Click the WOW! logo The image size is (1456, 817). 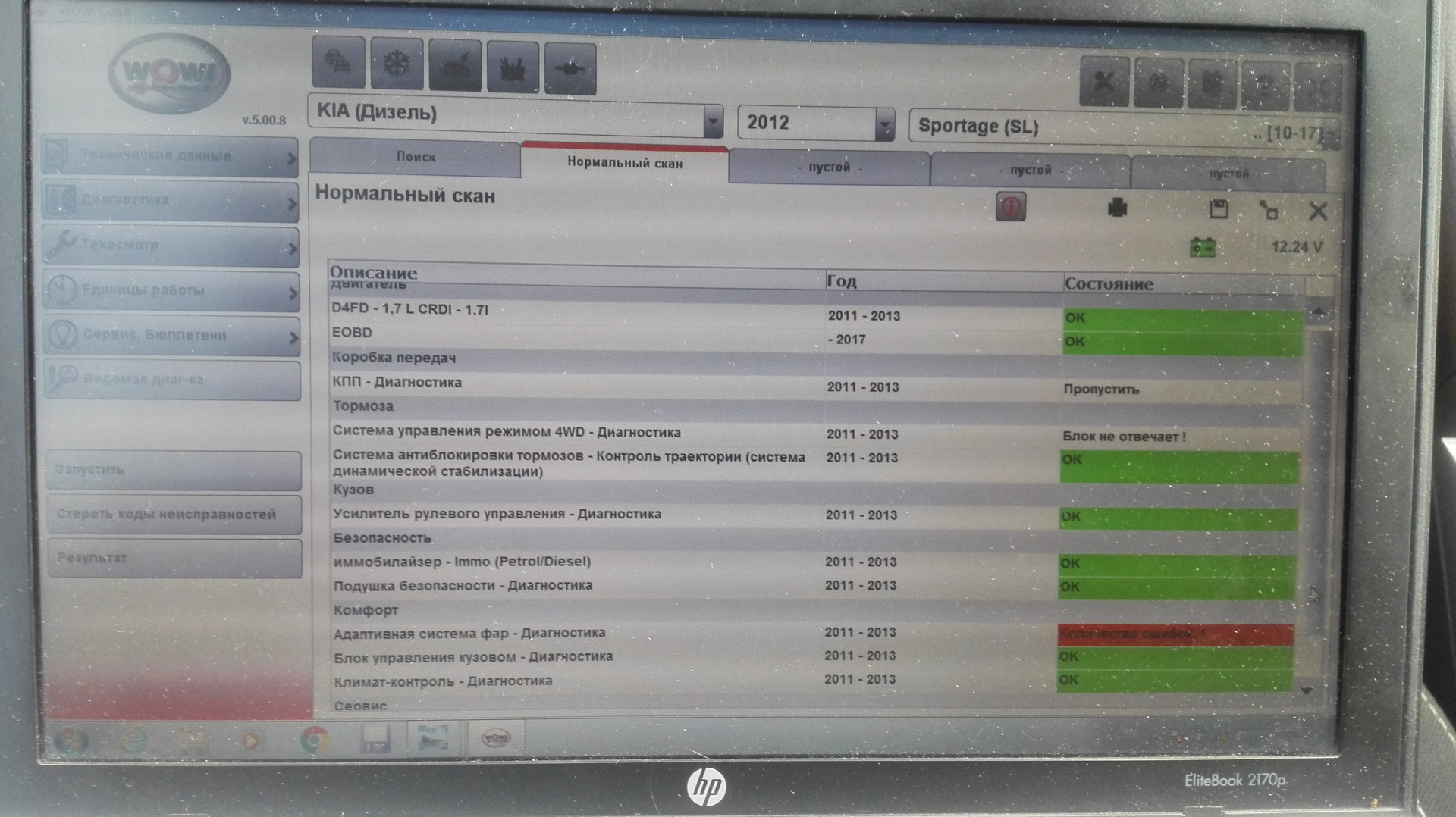[x=168, y=74]
